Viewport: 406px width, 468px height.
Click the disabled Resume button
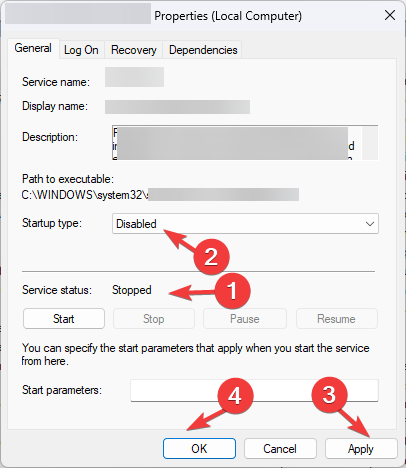(337, 319)
